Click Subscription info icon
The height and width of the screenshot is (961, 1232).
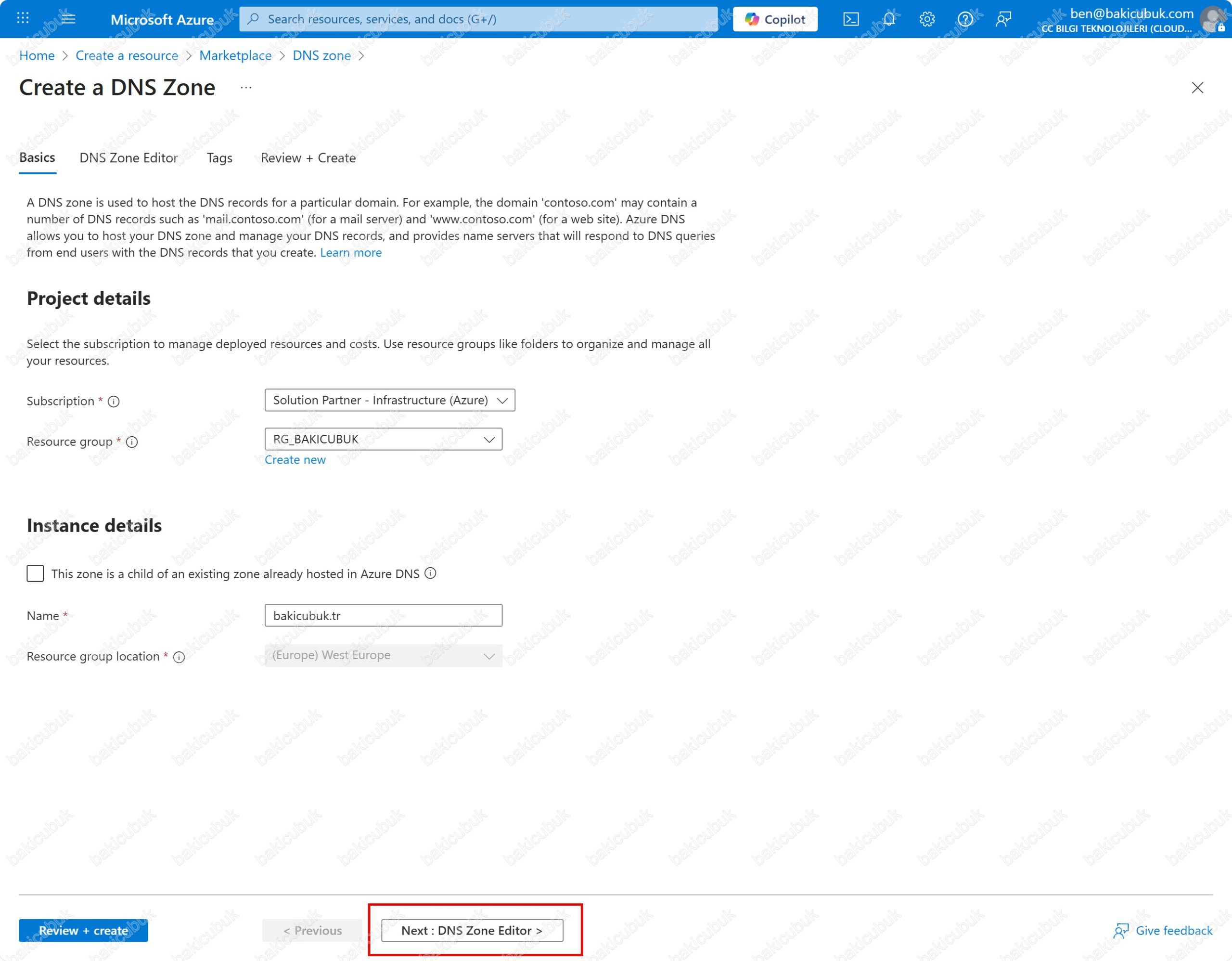click(x=114, y=401)
